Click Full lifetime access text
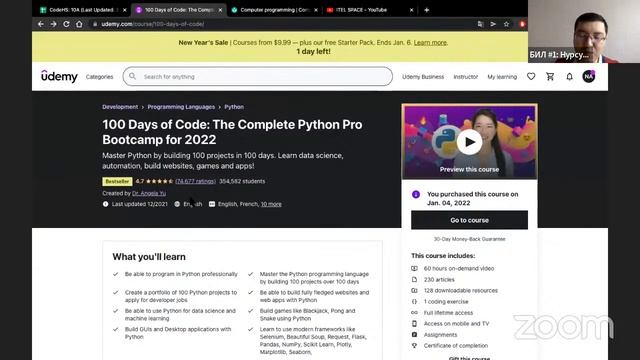 point(448,313)
